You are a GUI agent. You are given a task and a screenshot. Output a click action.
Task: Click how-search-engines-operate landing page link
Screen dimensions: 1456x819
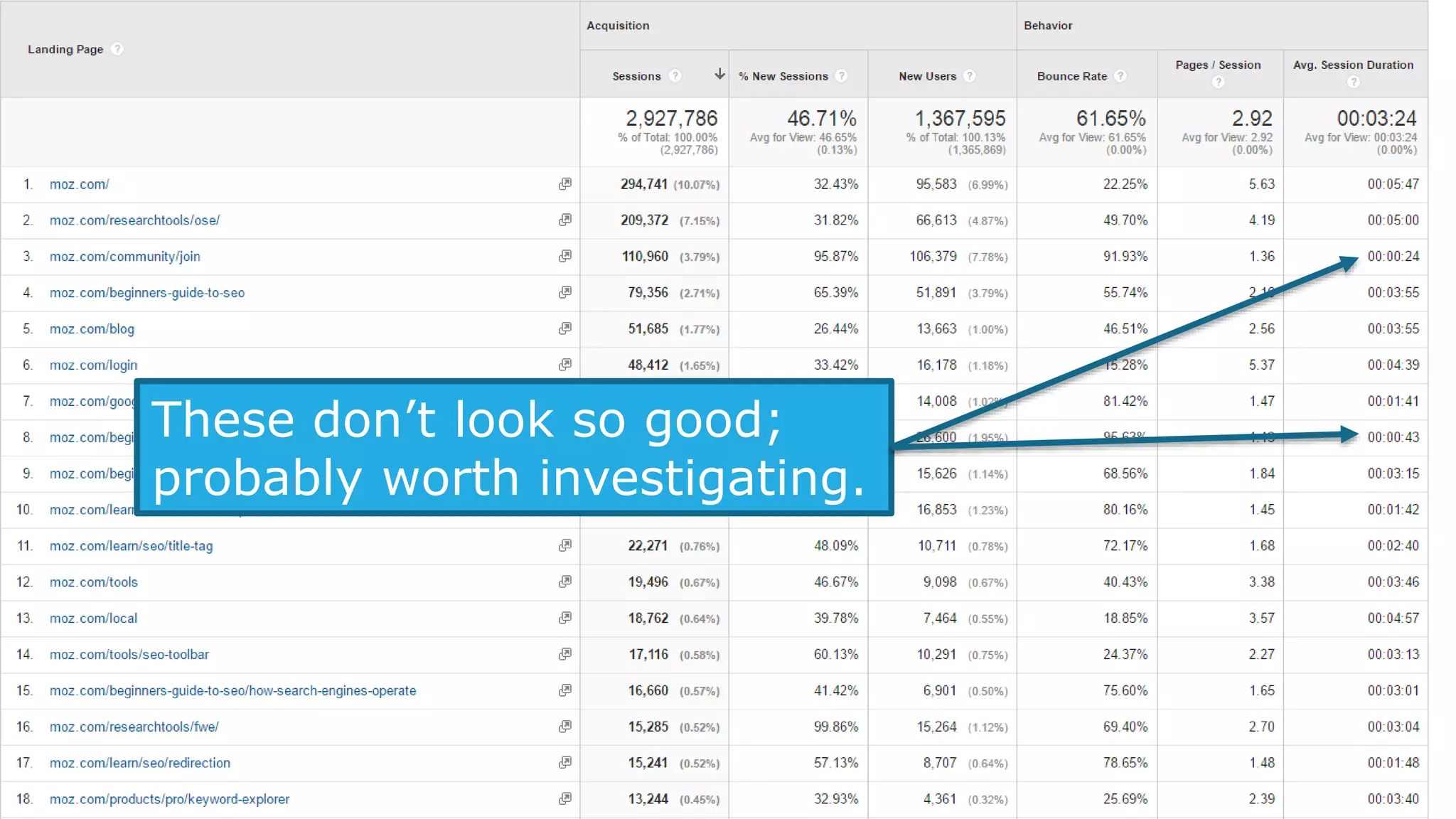coord(232,691)
